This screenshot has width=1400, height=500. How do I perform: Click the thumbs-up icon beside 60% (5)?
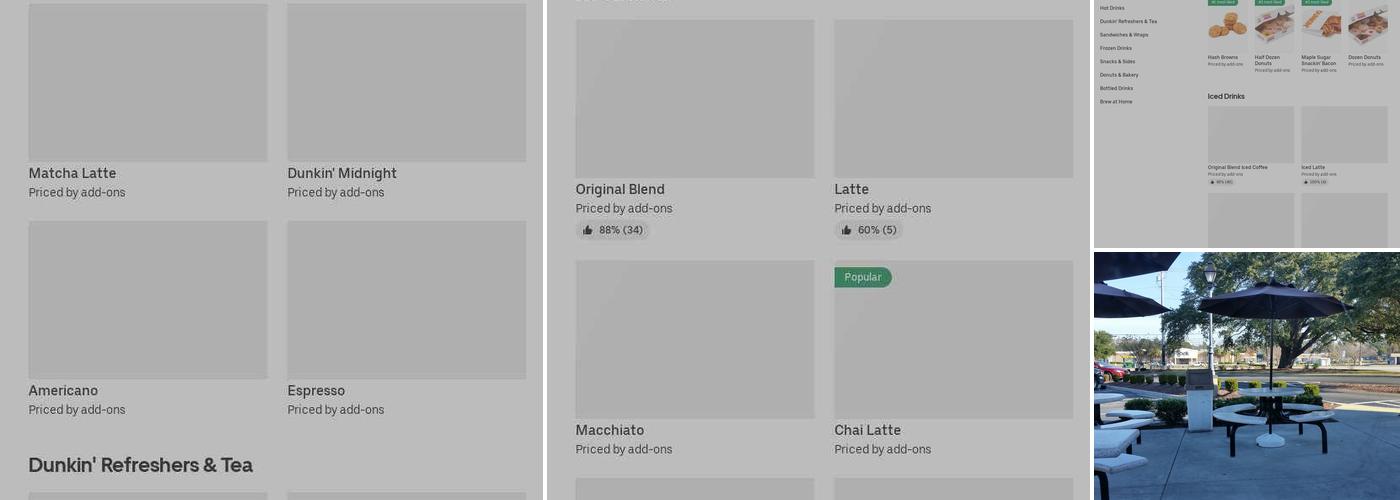point(847,230)
